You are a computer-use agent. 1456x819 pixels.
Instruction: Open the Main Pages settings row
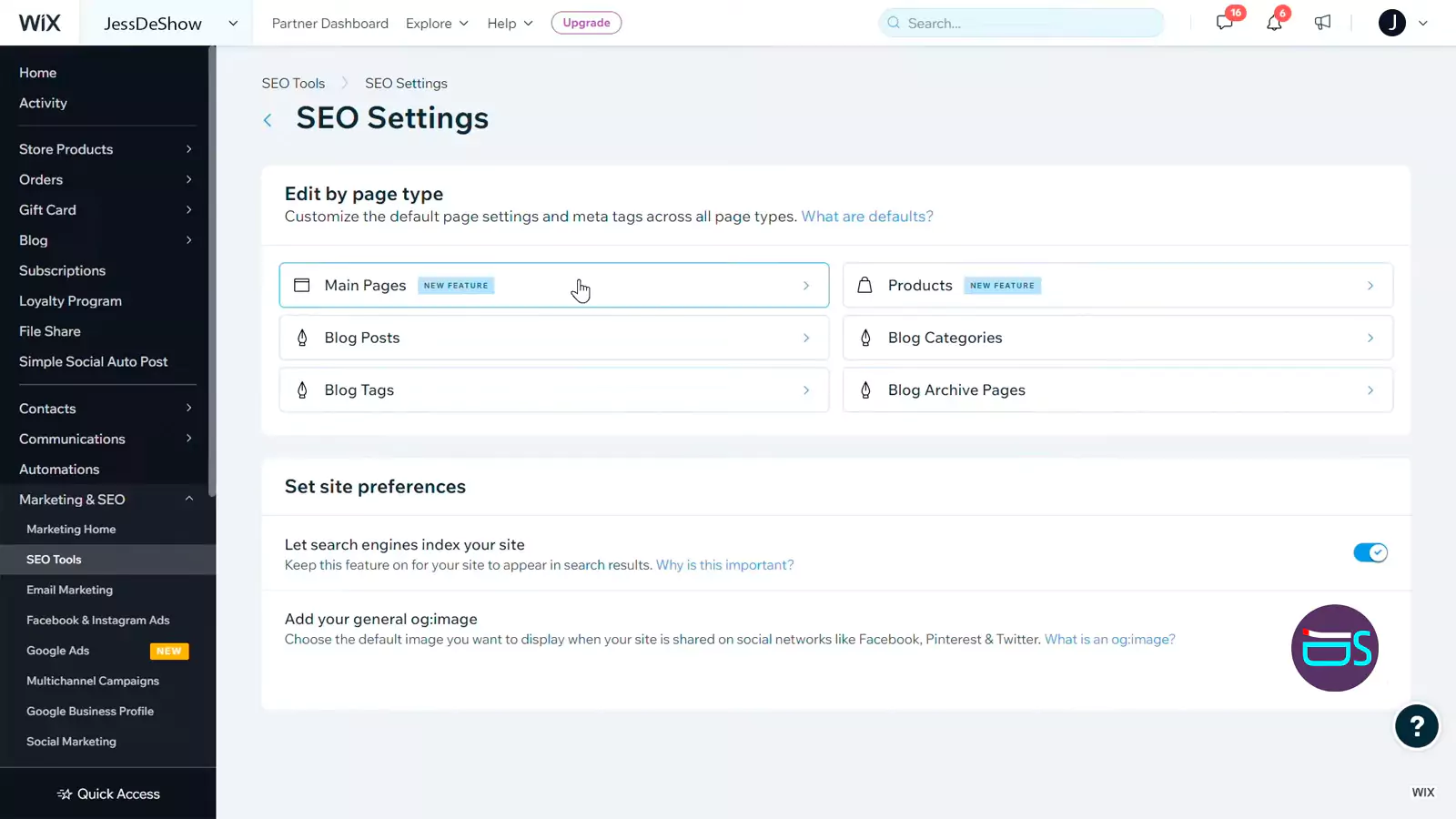coord(554,286)
